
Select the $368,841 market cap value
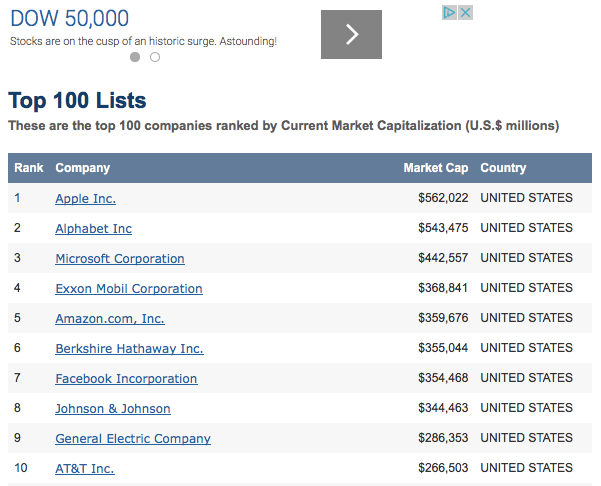pos(443,287)
